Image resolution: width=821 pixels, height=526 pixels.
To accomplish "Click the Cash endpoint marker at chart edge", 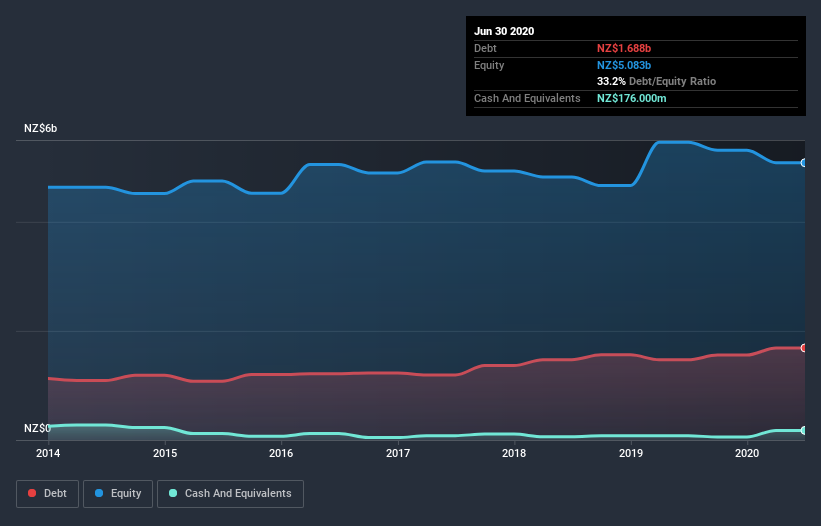I will (804, 430).
